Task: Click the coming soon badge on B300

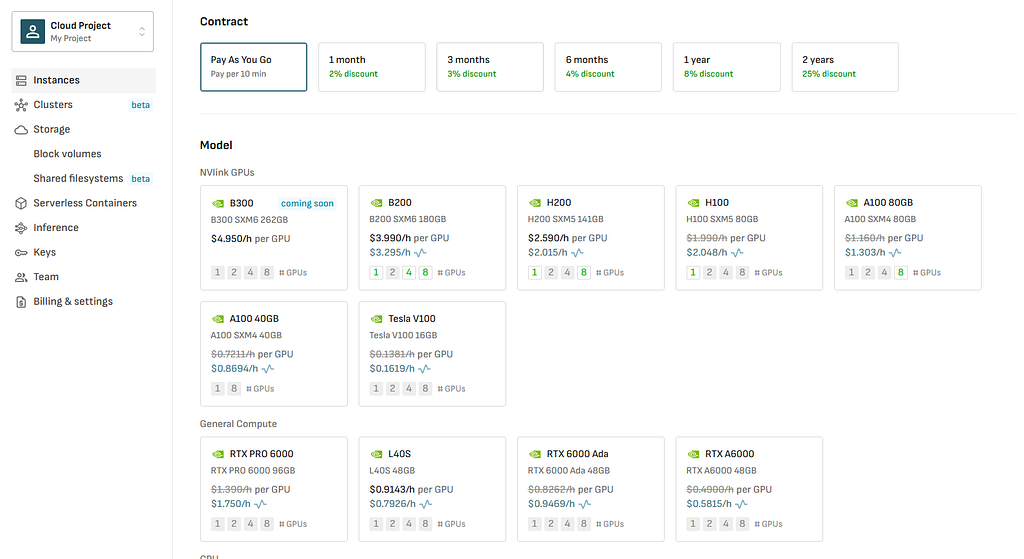Action: pos(307,204)
